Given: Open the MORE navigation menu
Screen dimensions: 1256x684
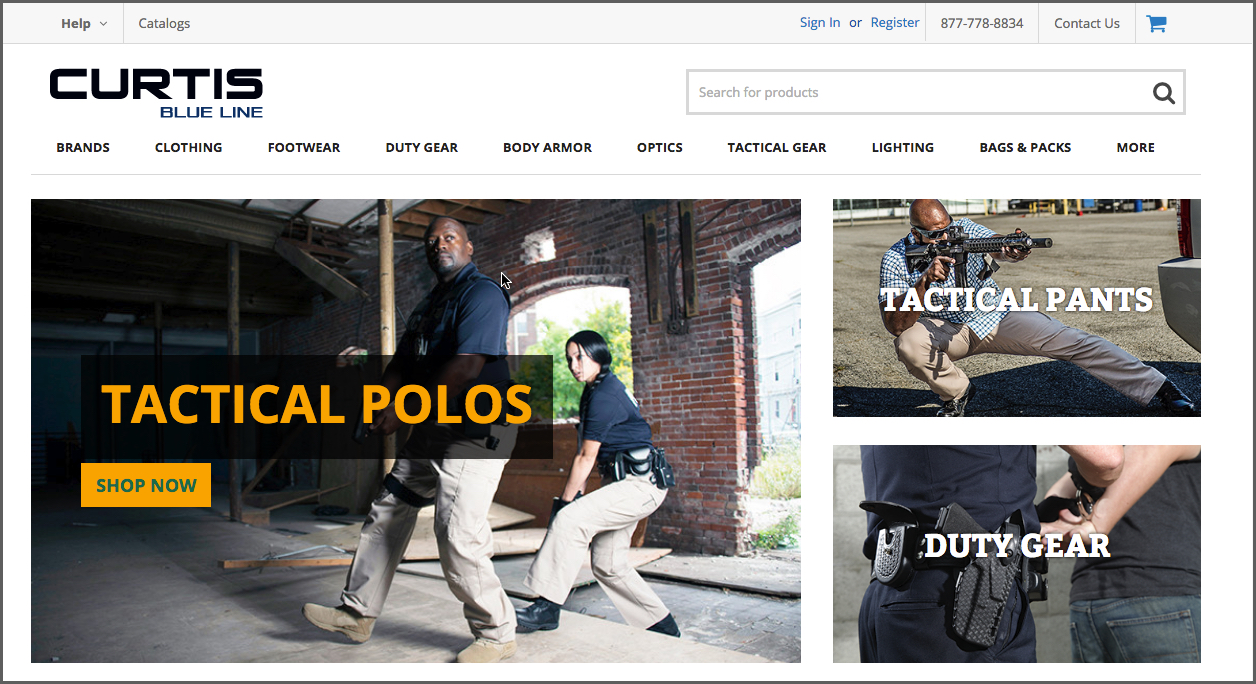Looking at the screenshot, I should pyautogui.click(x=1135, y=147).
